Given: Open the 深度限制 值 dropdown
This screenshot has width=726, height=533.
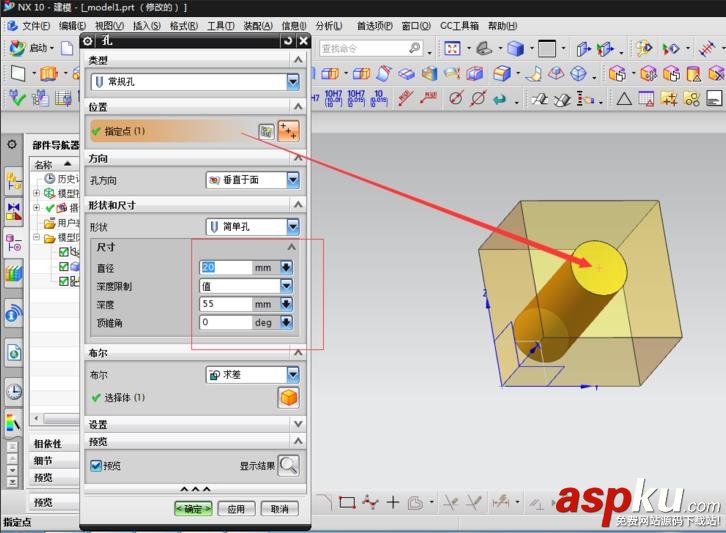Looking at the screenshot, I should 287,286.
